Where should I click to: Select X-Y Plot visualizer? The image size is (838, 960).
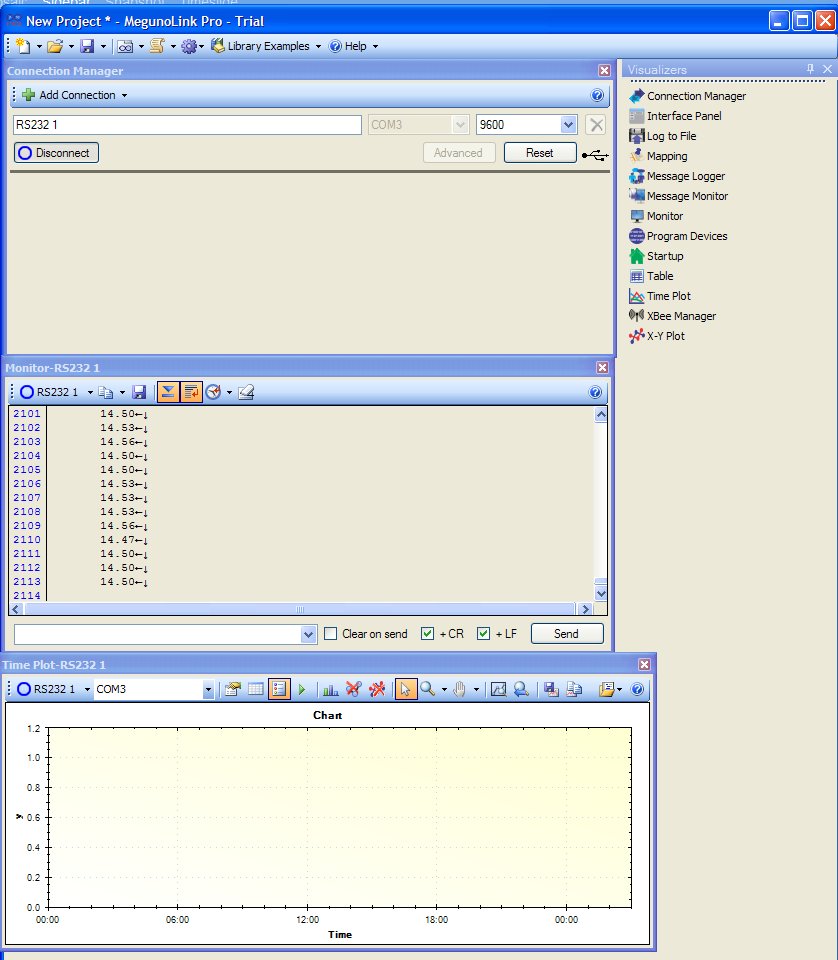pos(657,336)
